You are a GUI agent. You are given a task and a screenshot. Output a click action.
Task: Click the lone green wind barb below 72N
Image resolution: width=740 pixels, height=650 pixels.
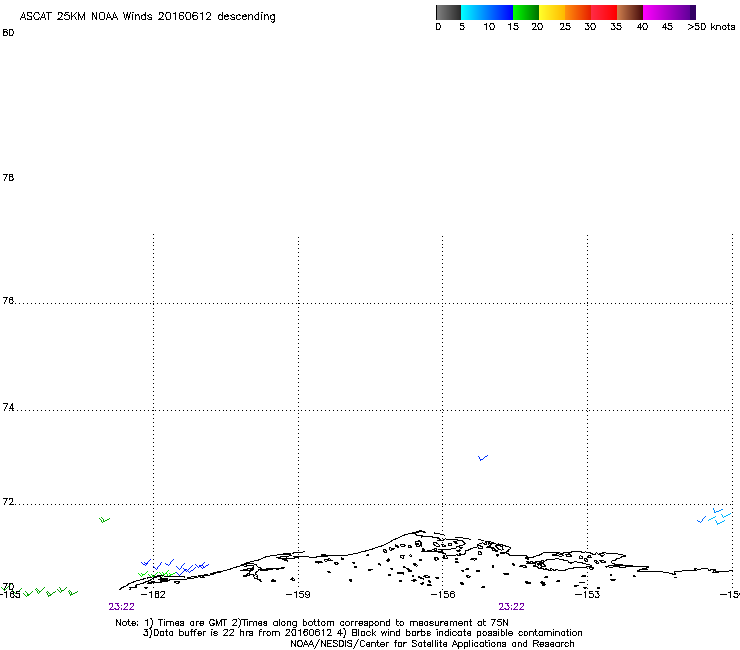[104, 520]
